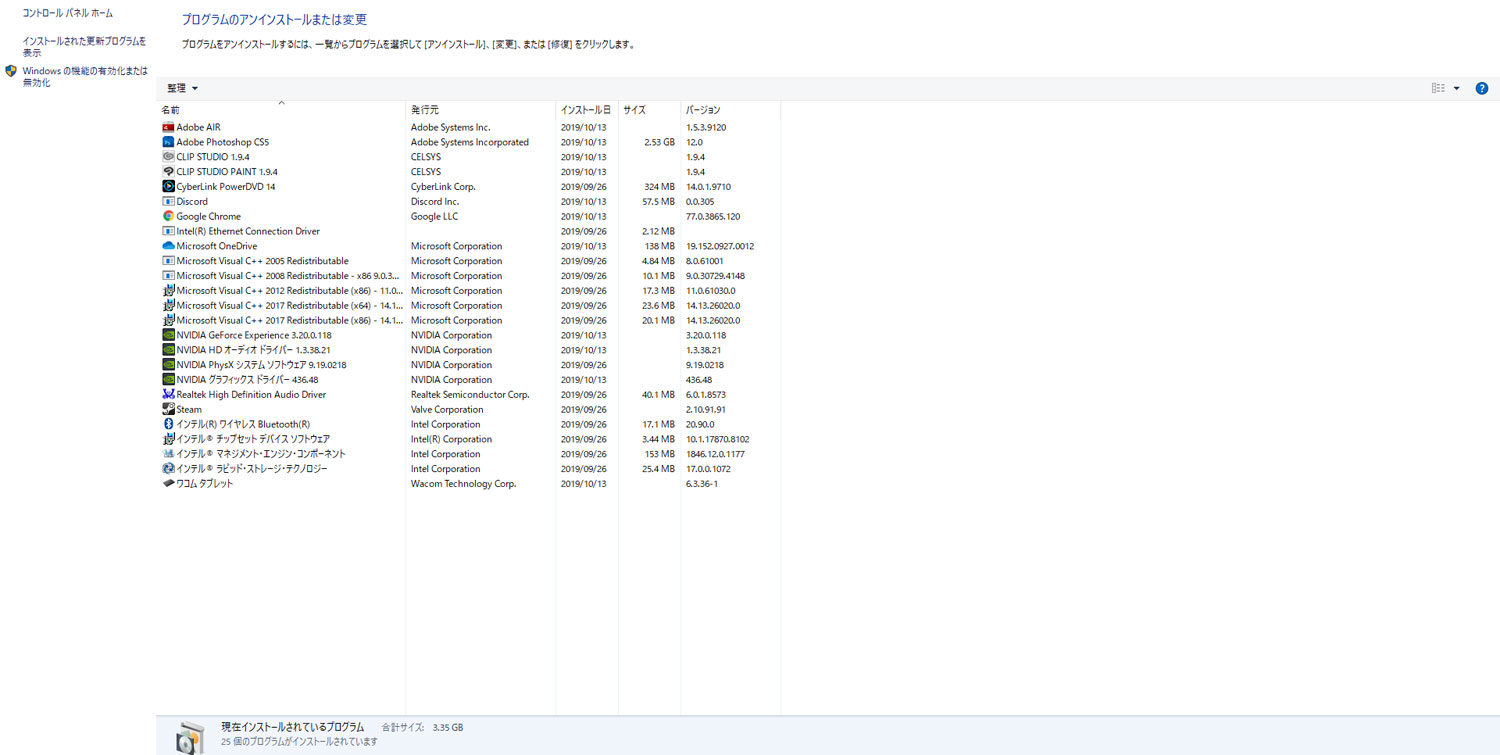Image resolution: width=1500 pixels, height=755 pixels.
Task: Select the Microsoft OneDrive cloud icon
Action: 168,246
